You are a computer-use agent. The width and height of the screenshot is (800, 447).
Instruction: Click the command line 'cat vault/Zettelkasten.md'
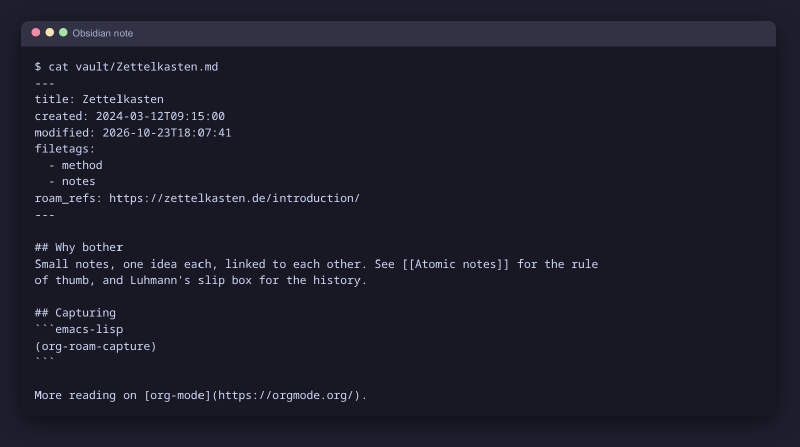[x=133, y=67]
